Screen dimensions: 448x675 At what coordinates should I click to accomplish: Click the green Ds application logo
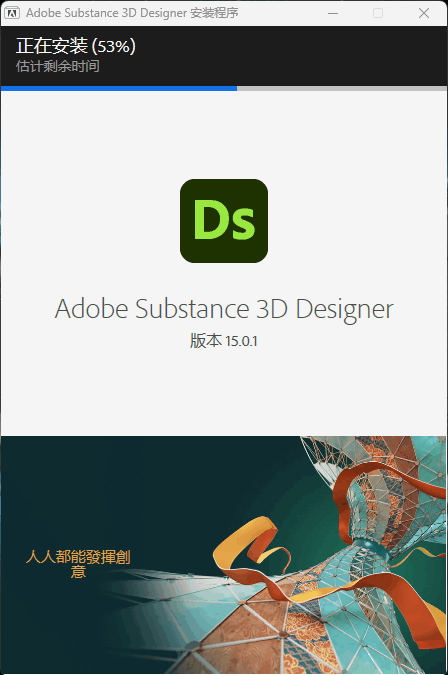224,221
